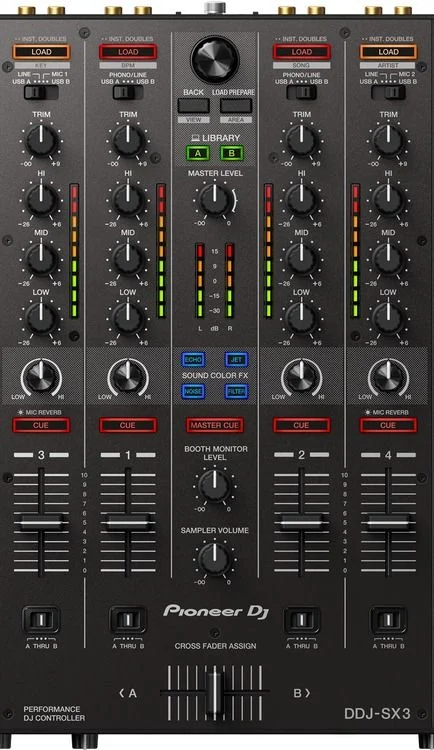
Task: Click the channel 2 volume fader handle
Action: click(x=301, y=523)
